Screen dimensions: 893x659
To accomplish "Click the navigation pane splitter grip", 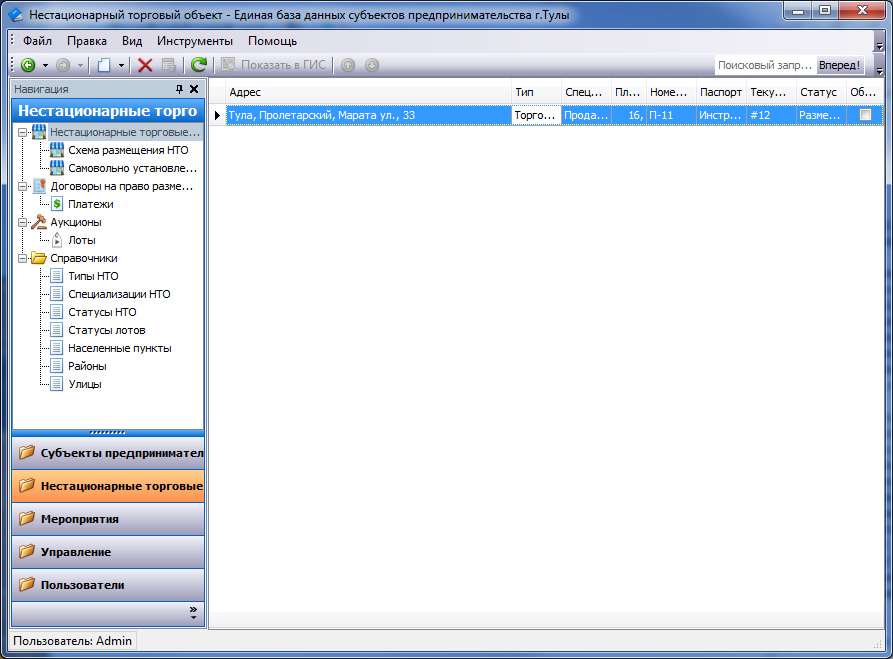I will [x=108, y=433].
